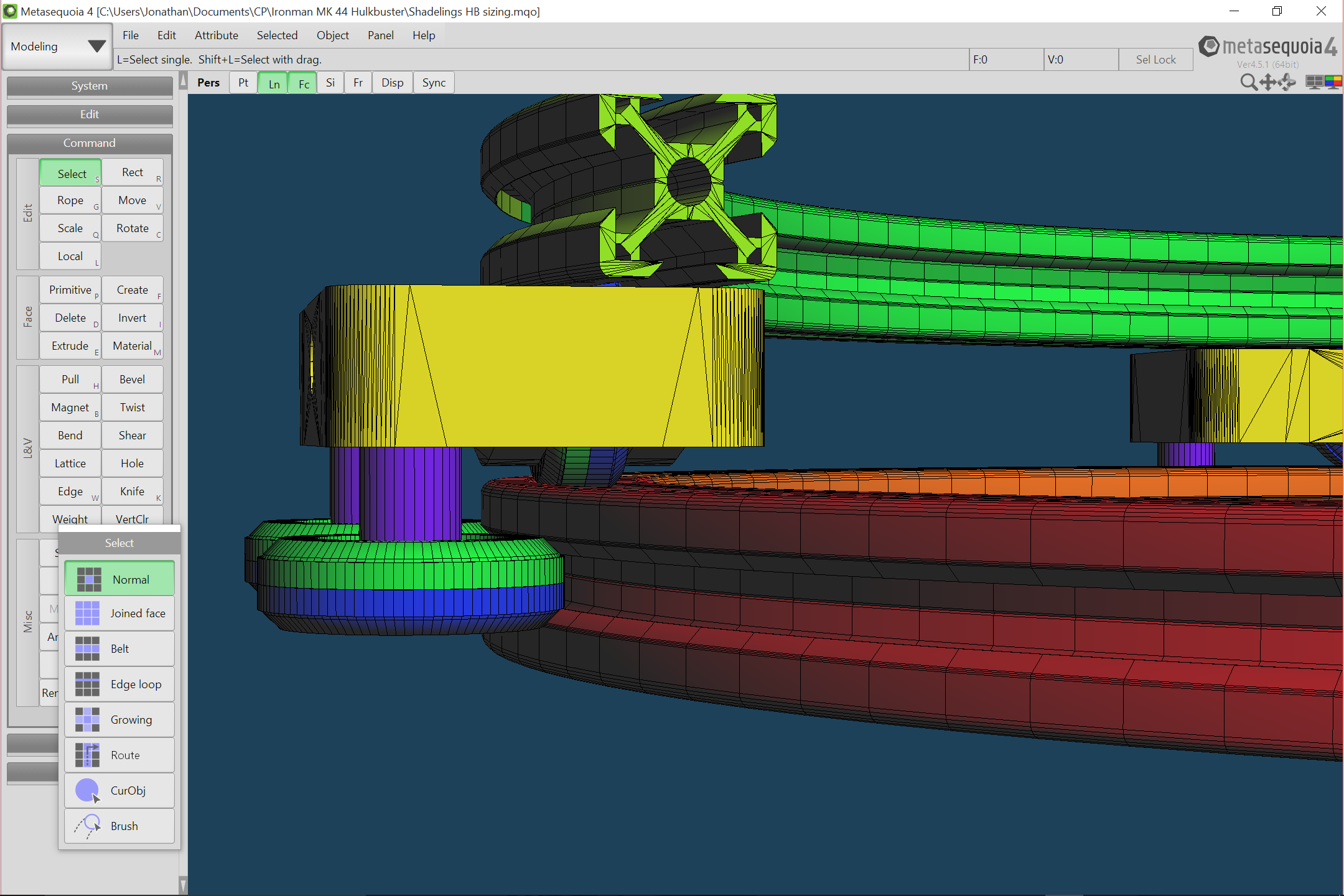Screen dimensions: 1344x896
Task: Click the viewport zoom magnifier icon
Action: [x=1248, y=82]
